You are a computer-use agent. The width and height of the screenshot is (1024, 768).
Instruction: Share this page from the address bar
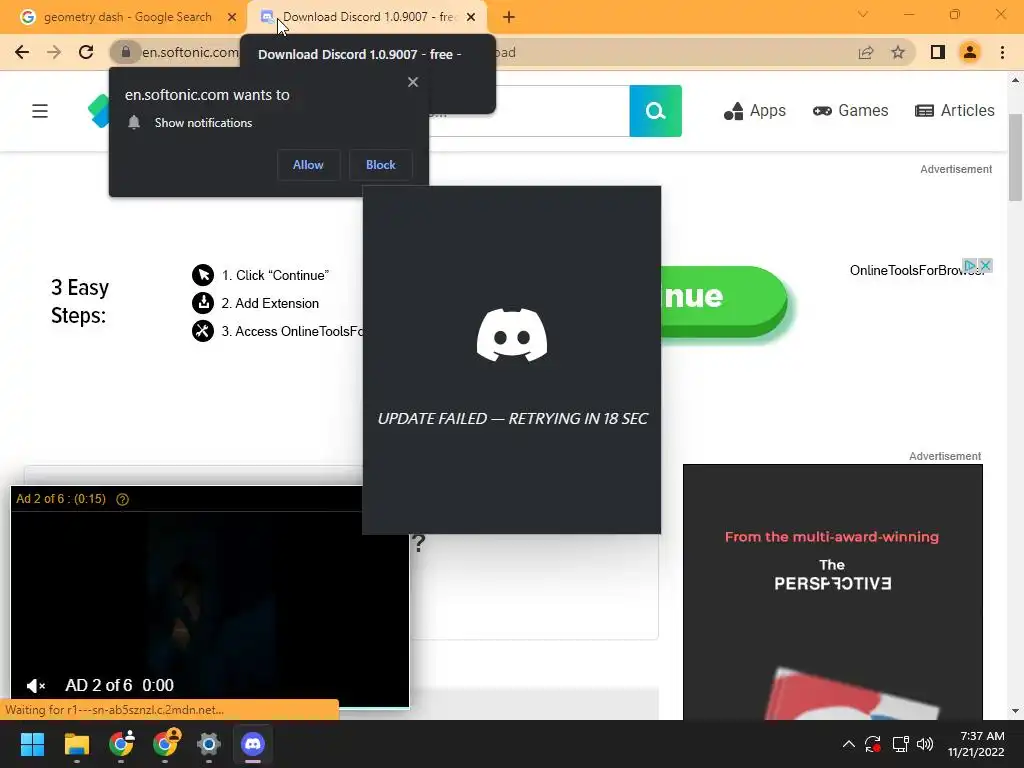point(866,52)
